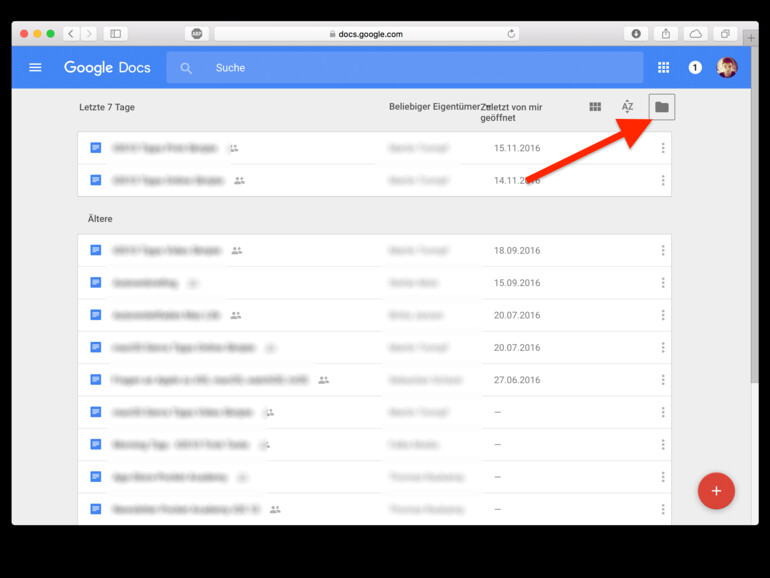Open more options for 18.09.2016 document
Viewport: 770px width, 578px height.
click(x=663, y=250)
